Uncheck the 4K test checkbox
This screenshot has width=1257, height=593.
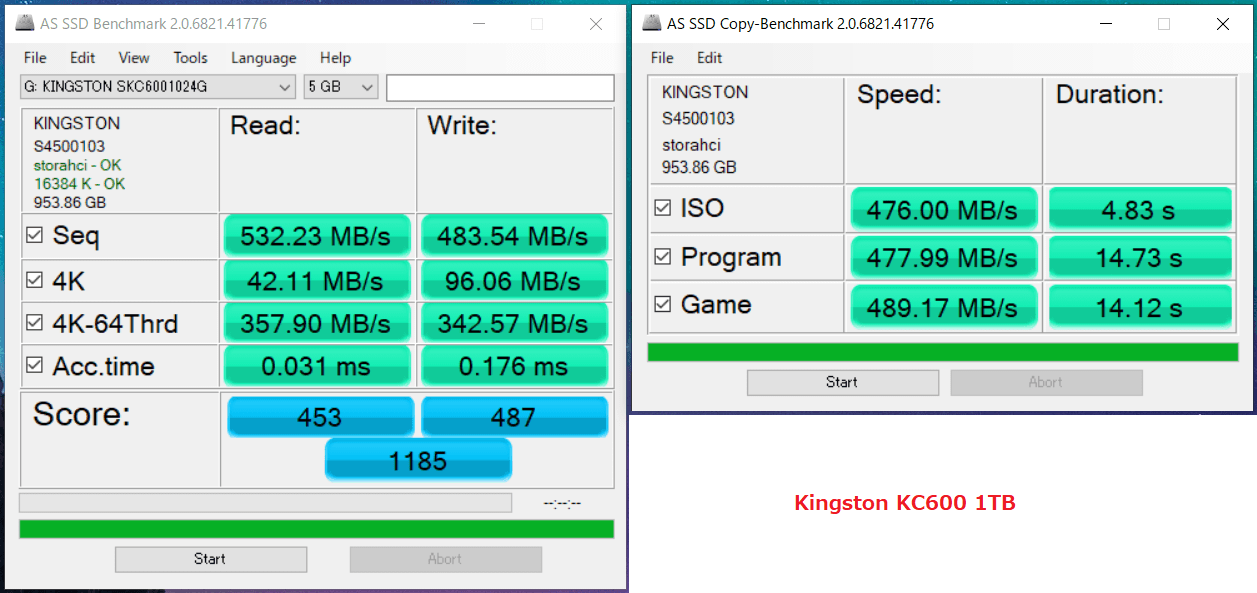pyautogui.click(x=35, y=281)
